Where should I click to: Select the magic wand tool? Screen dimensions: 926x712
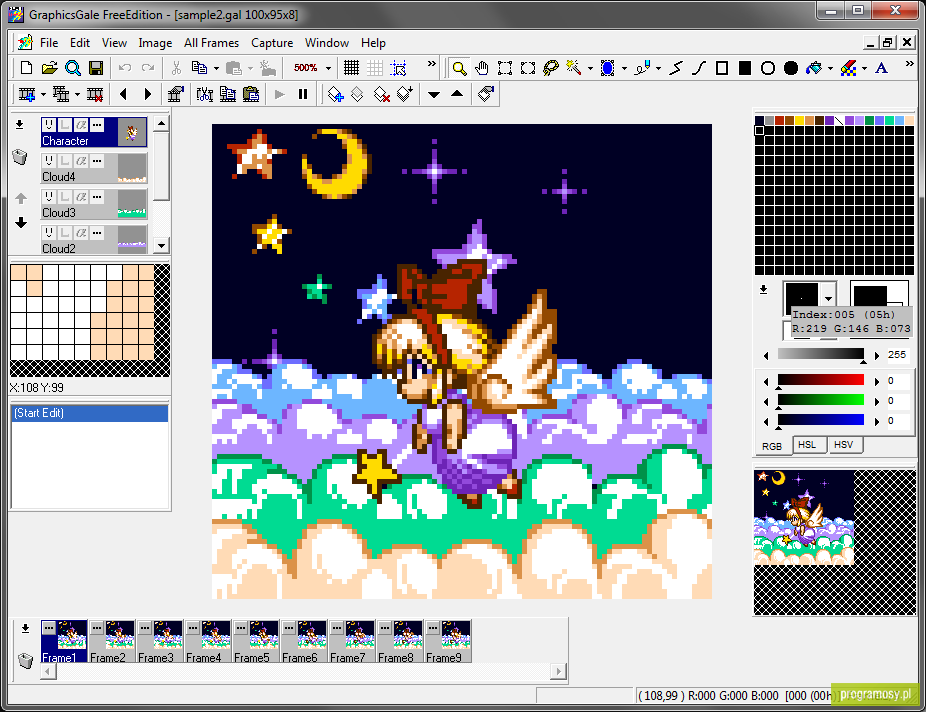(x=573, y=68)
